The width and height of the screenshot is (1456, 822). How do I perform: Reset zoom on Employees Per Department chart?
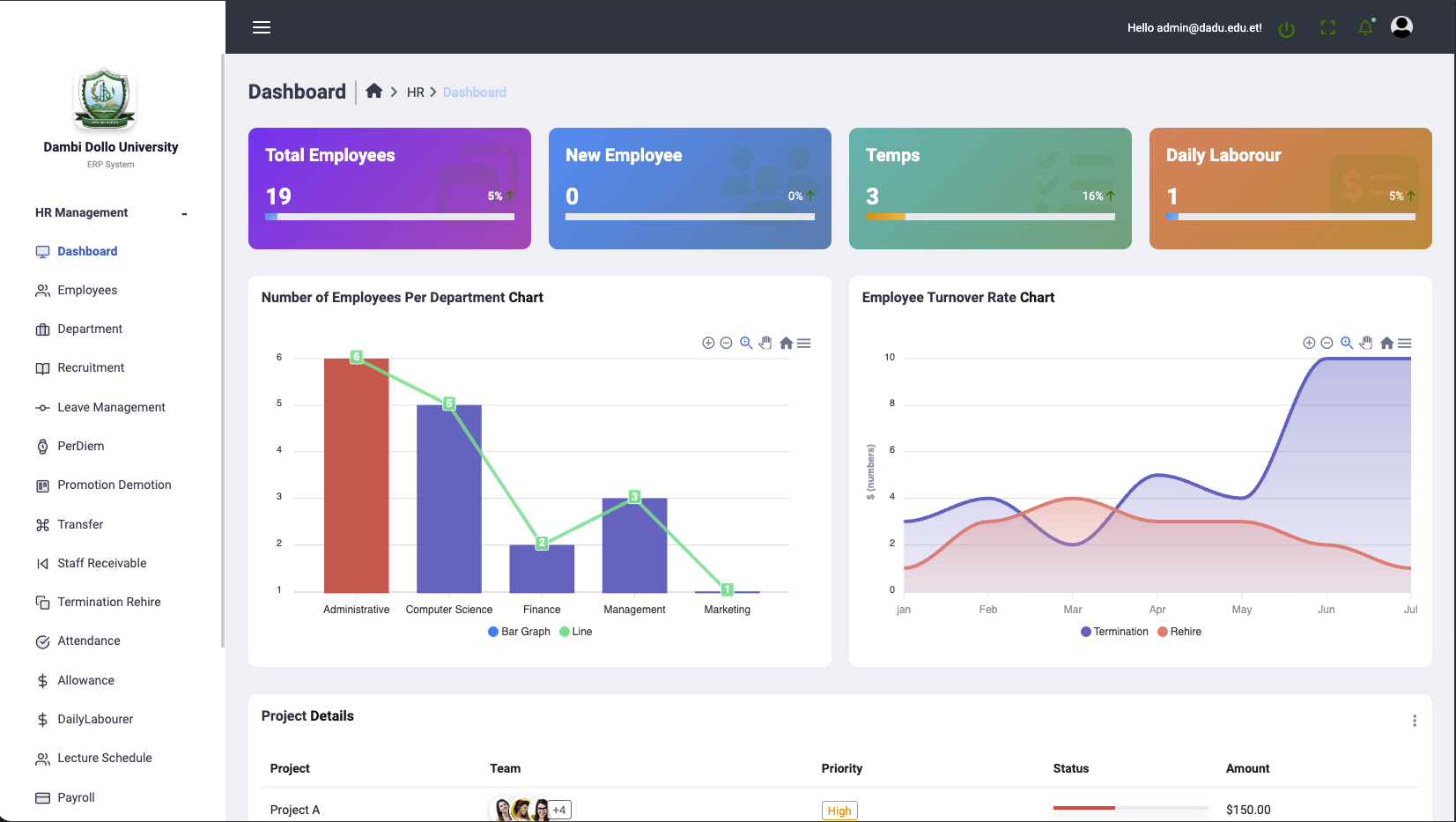[786, 343]
